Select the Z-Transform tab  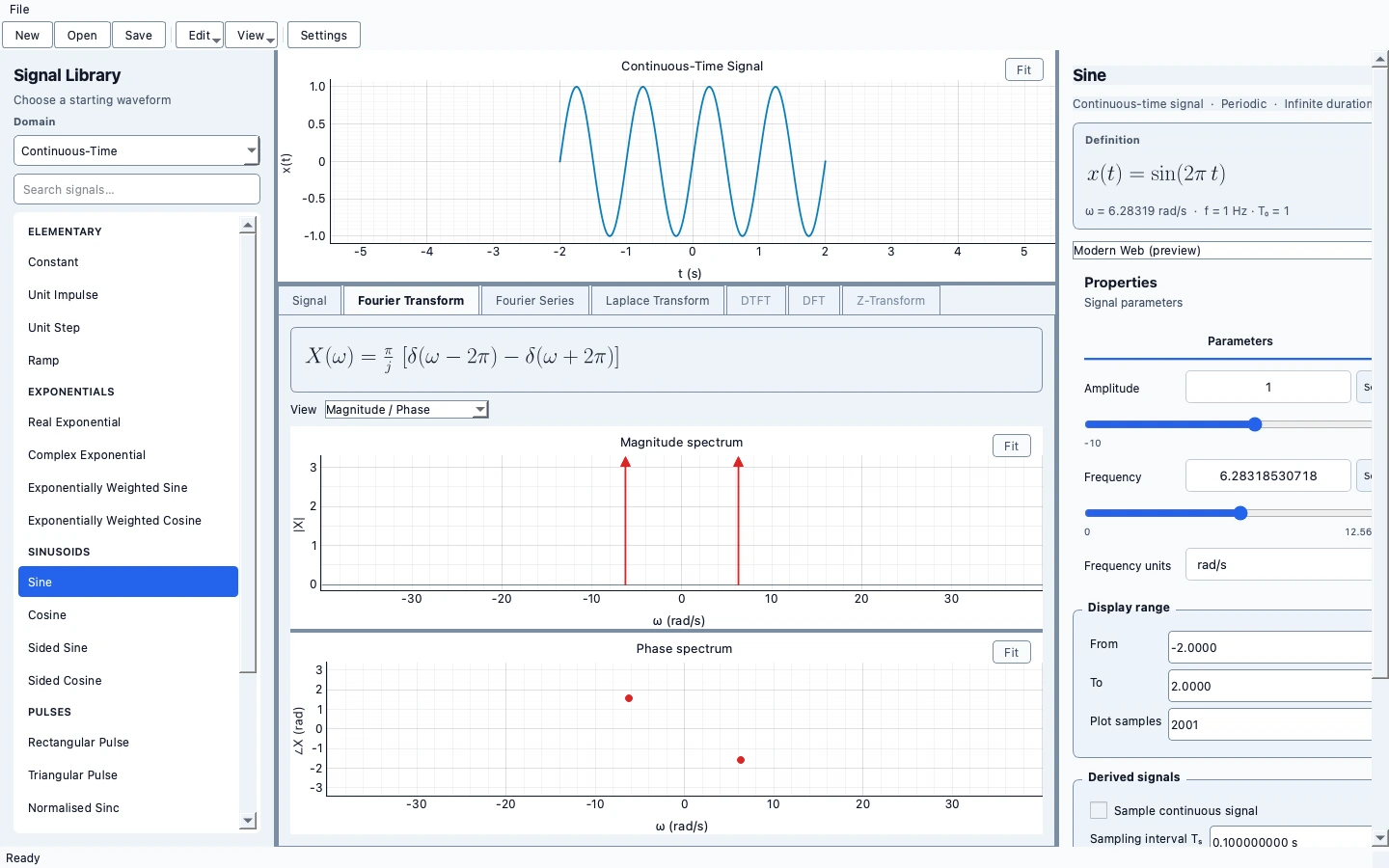click(890, 301)
